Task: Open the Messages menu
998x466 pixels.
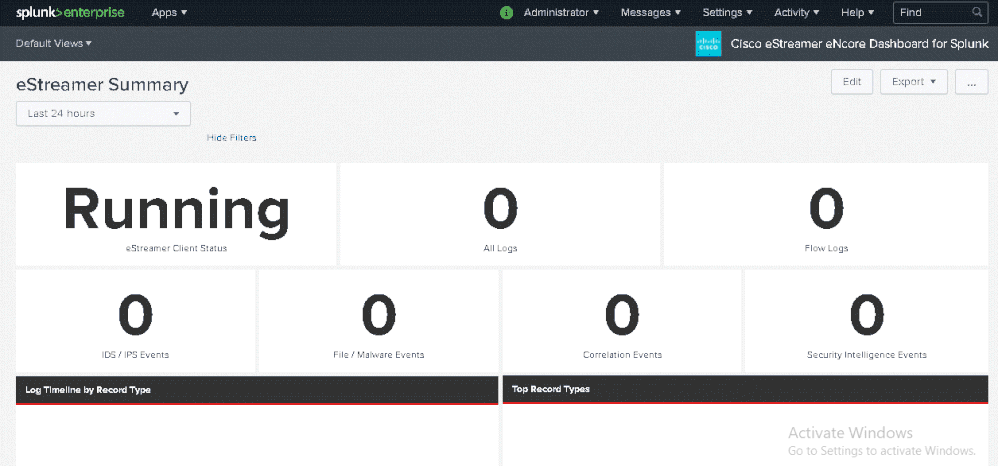Action: [650, 12]
